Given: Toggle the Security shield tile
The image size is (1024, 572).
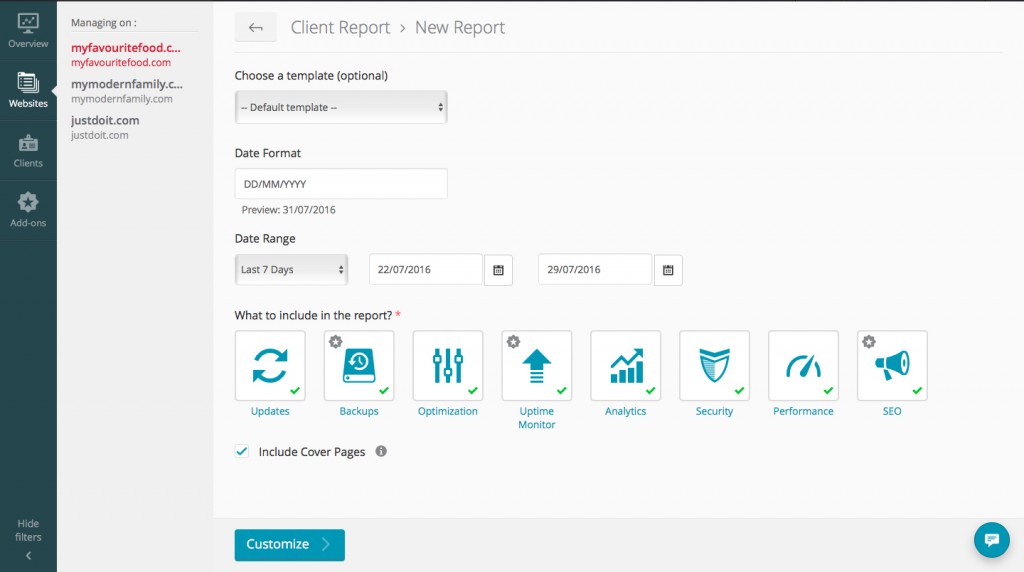Looking at the screenshot, I should click(714, 365).
